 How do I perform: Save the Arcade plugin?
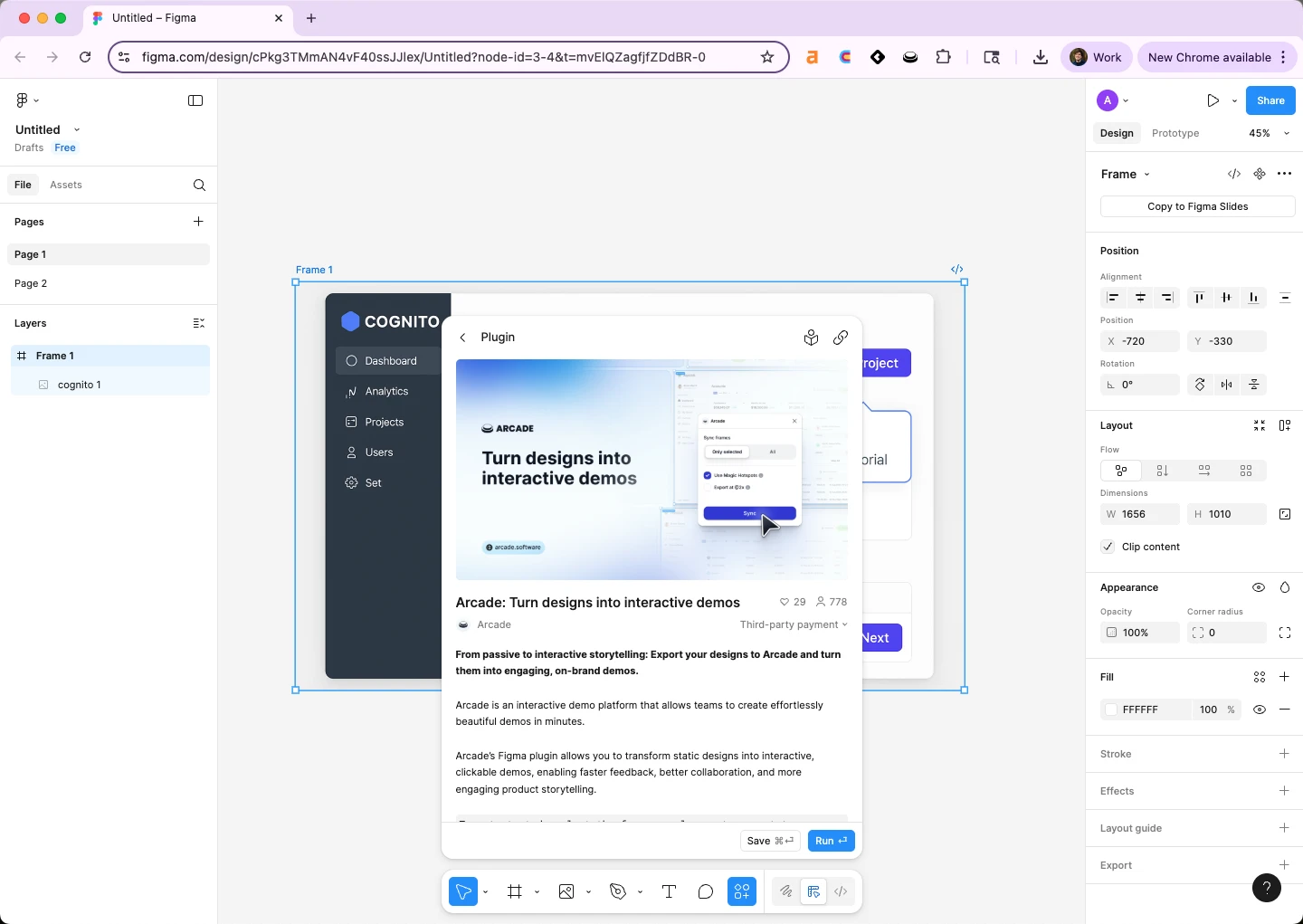point(770,841)
